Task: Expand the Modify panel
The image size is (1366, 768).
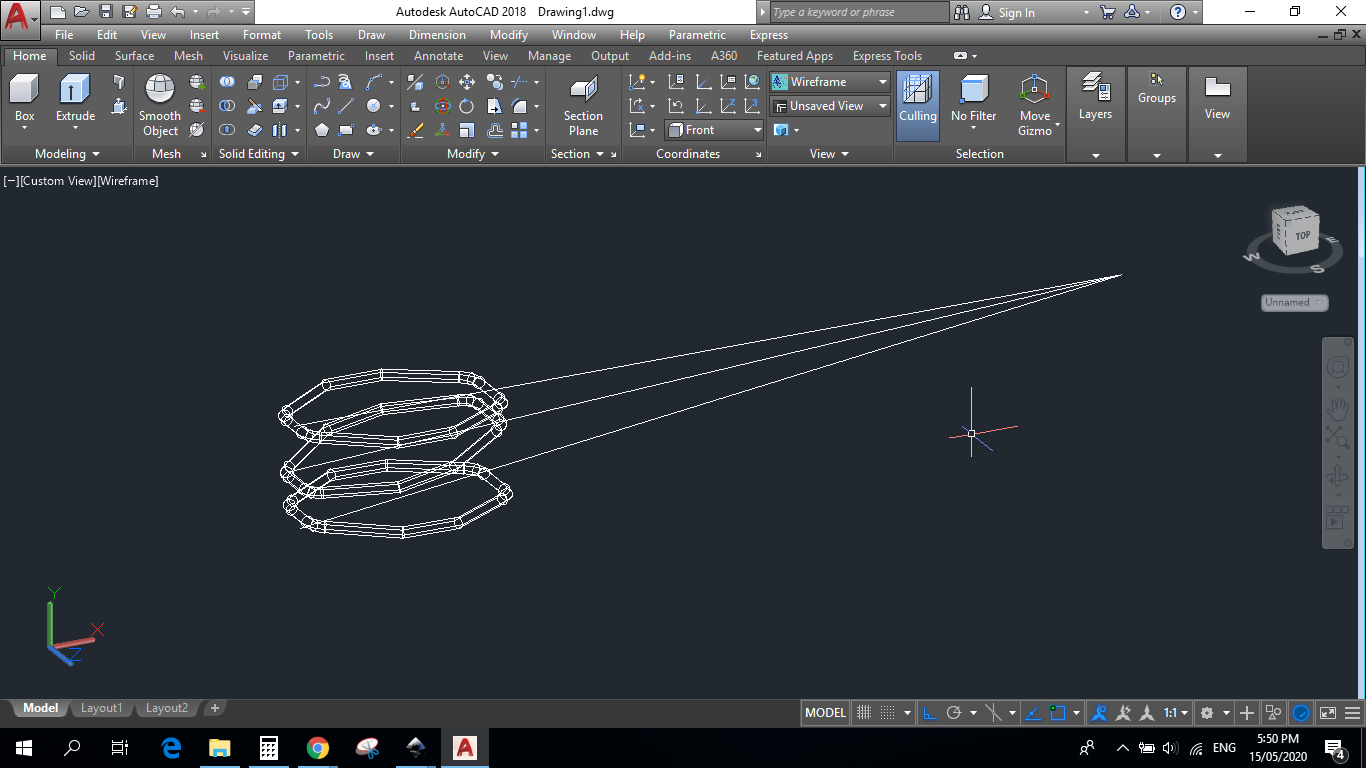Action: [x=473, y=154]
